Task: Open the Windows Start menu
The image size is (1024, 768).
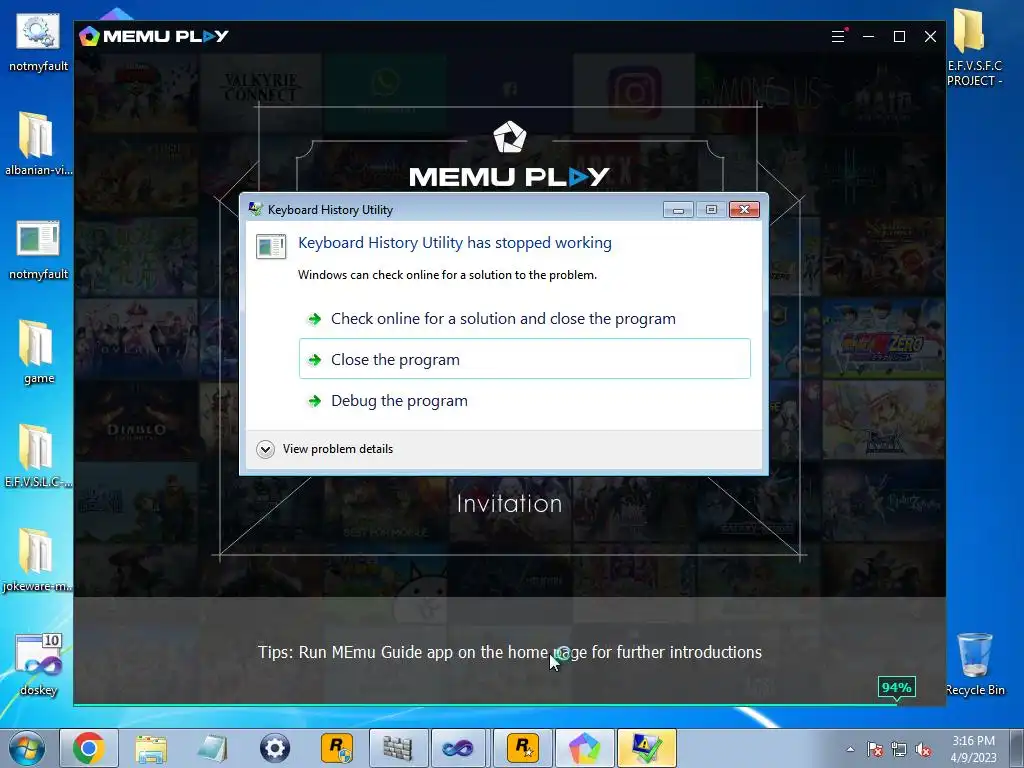Action: (27, 748)
